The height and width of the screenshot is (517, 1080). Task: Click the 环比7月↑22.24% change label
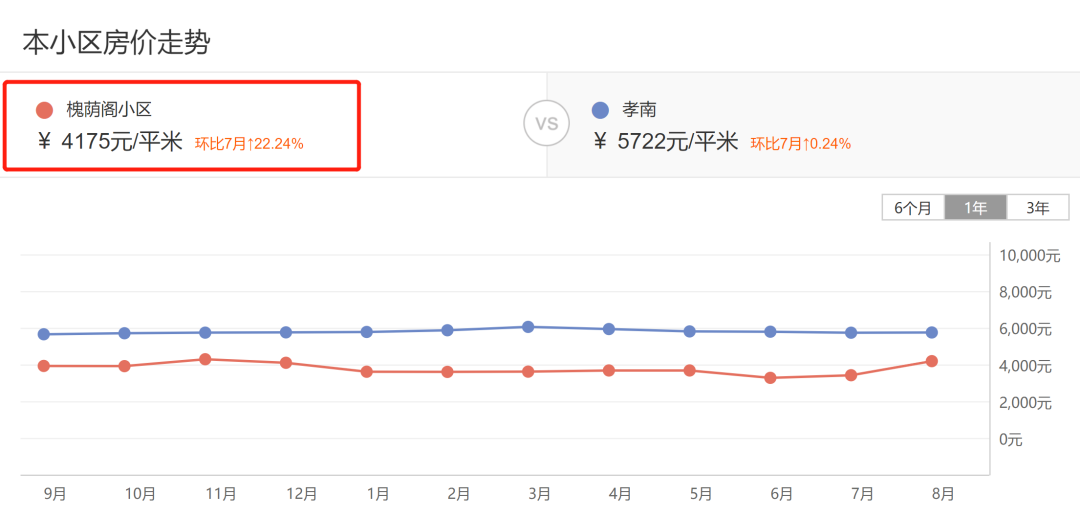pos(249,143)
